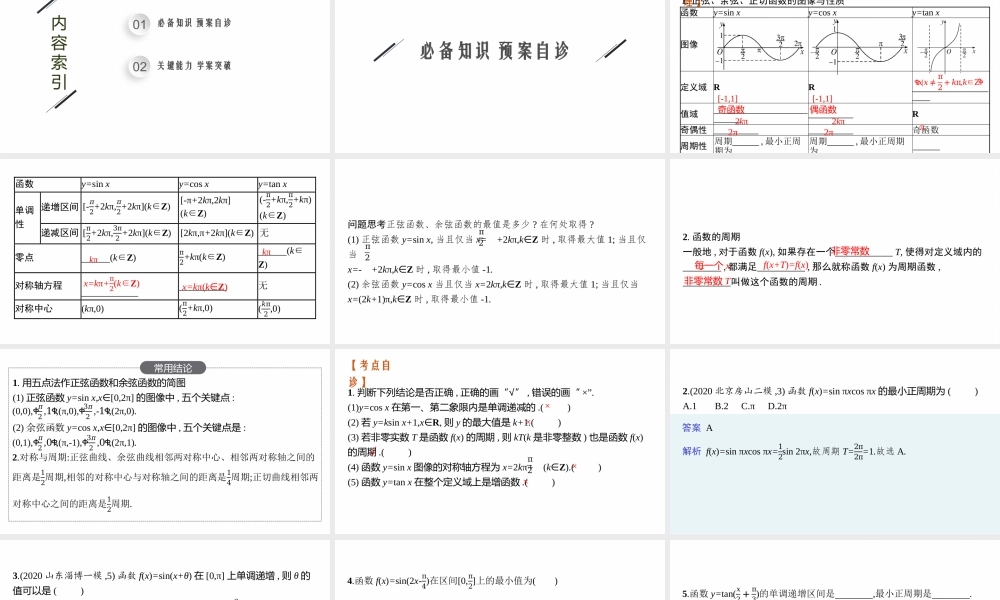The height and width of the screenshot is (600, 1000).
Task: Click the red "[-1,1]" answer in the table
Action: click(x=726, y=98)
